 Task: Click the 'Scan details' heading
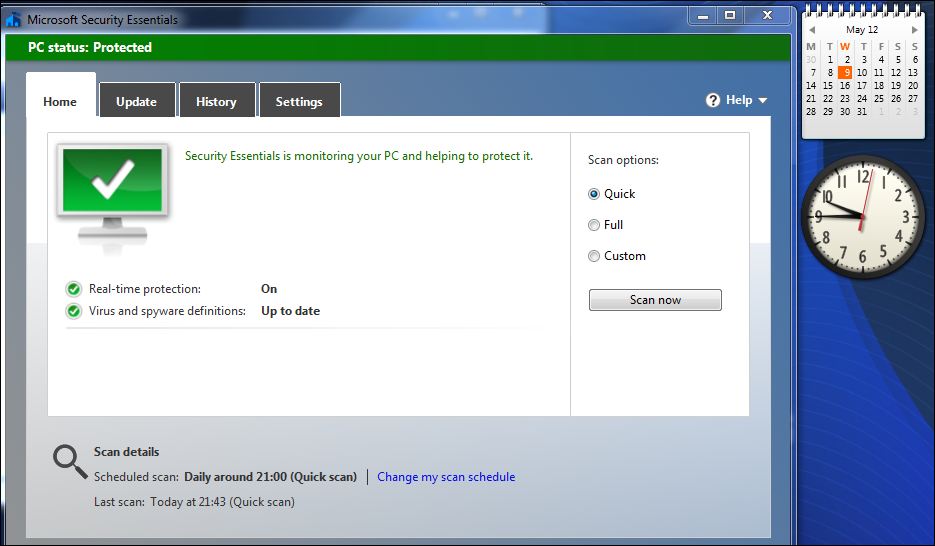tap(126, 452)
